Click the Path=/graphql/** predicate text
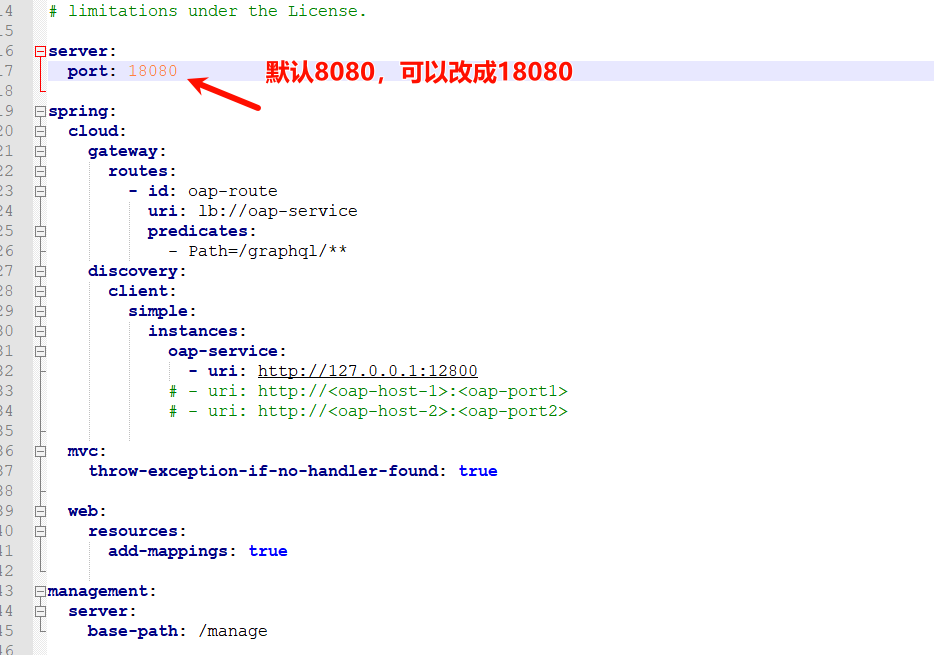The height and width of the screenshot is (655, 934). [x=267, y=251]
